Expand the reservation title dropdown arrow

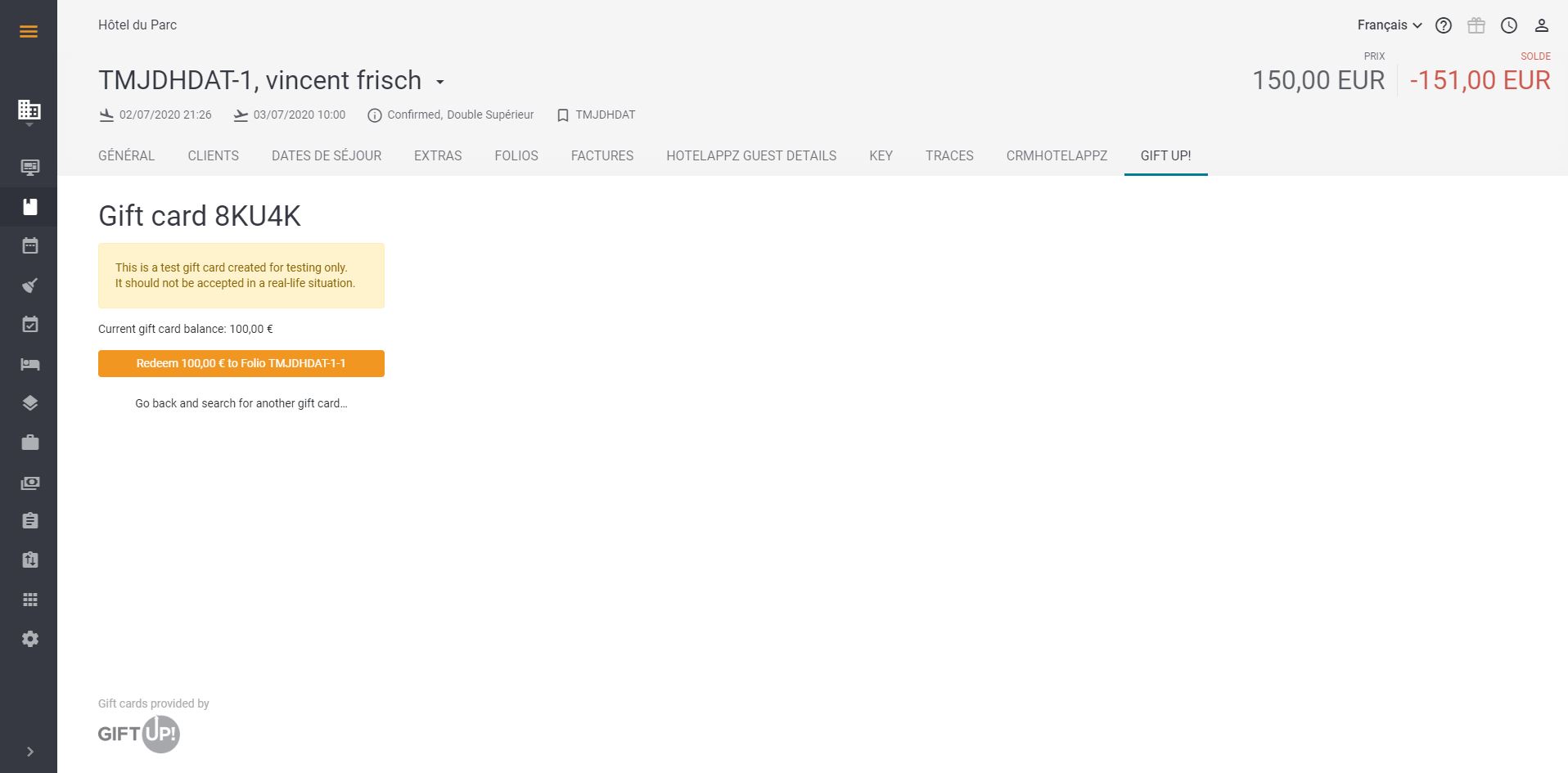point(439,82)
